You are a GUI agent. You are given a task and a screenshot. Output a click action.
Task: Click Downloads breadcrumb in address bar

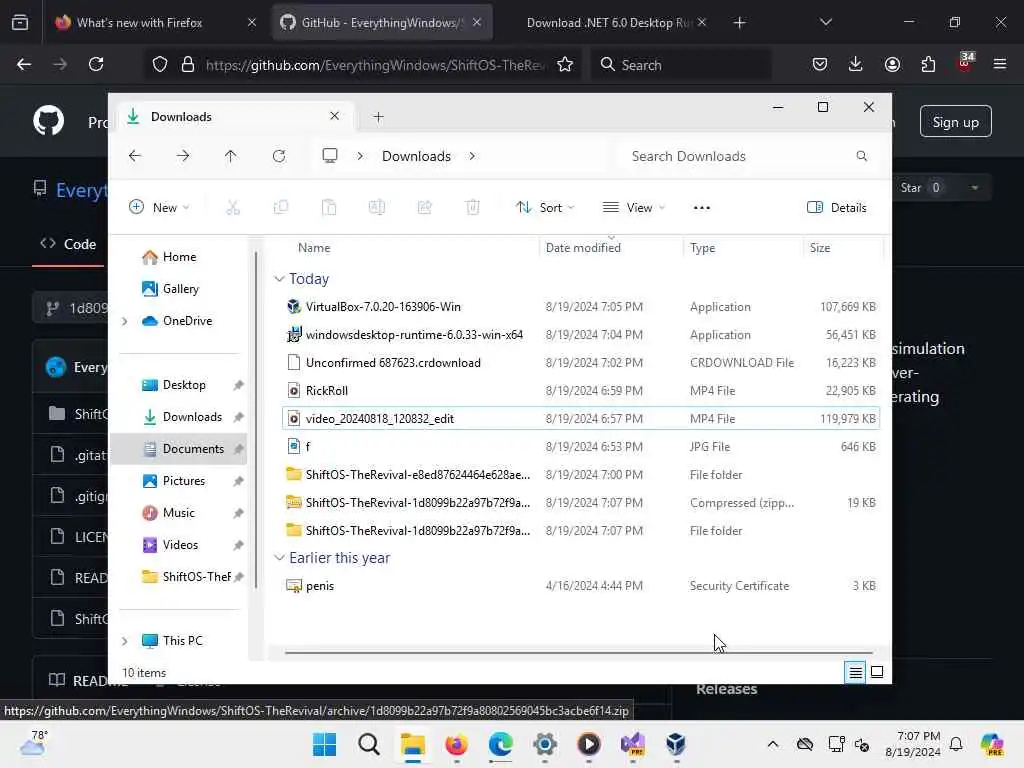(417, 156)
